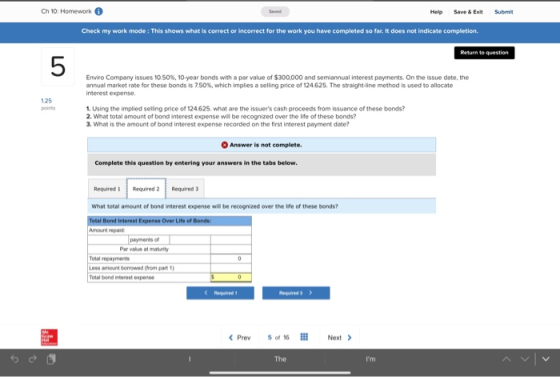The width and height of the screenshot is (560, 377).
Task: Go to the Next question
Action: point(340,337)
